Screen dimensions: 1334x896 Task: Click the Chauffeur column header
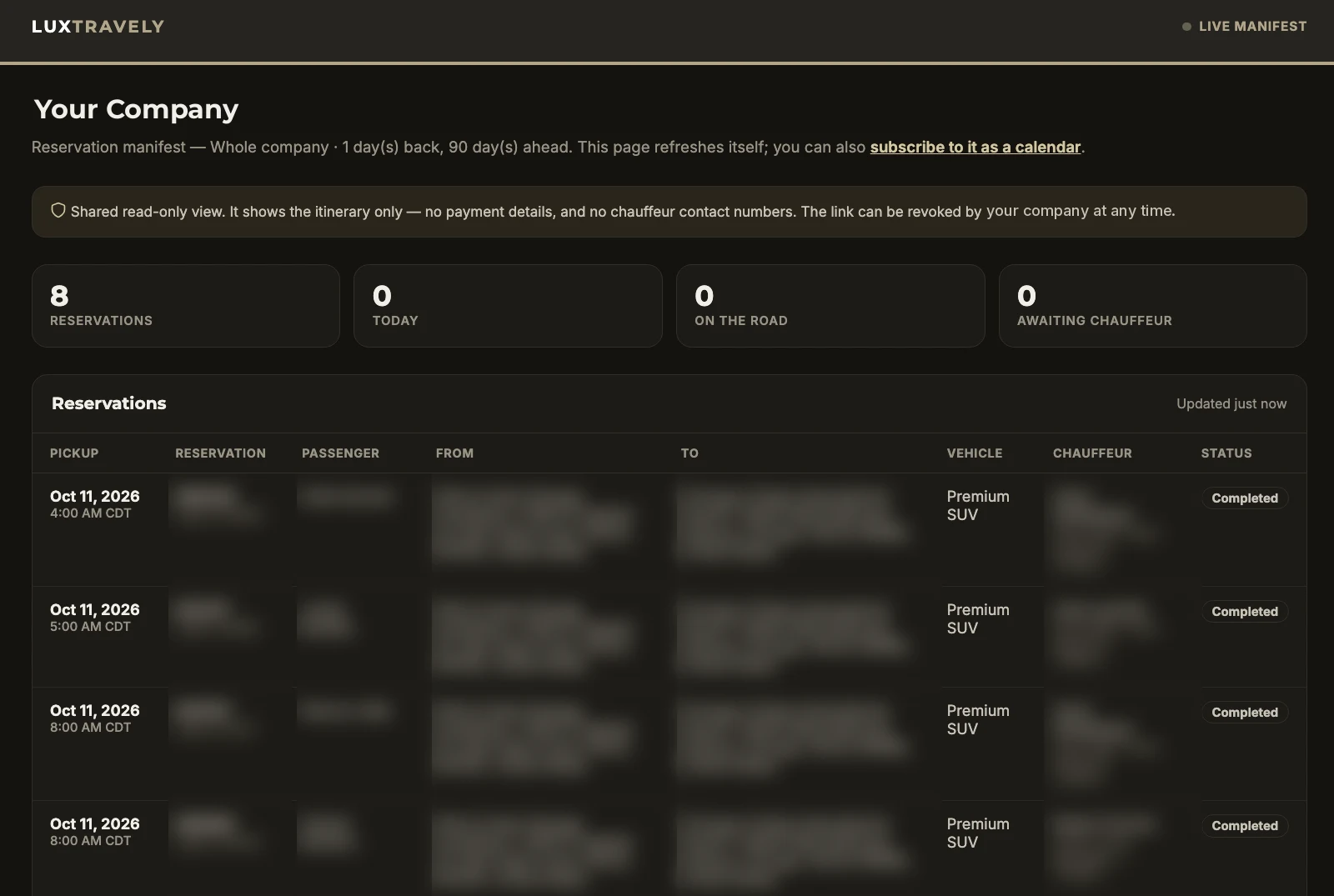tap(1092, 453)
